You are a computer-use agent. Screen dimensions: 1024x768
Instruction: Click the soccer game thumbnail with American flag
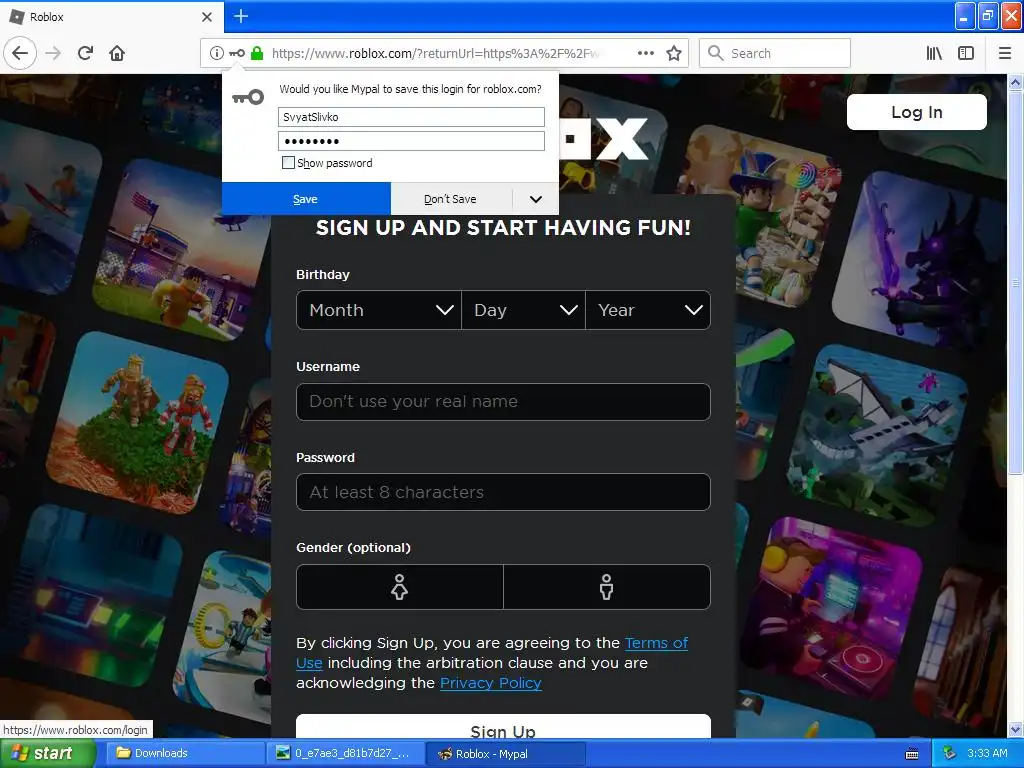coord(178,250)
